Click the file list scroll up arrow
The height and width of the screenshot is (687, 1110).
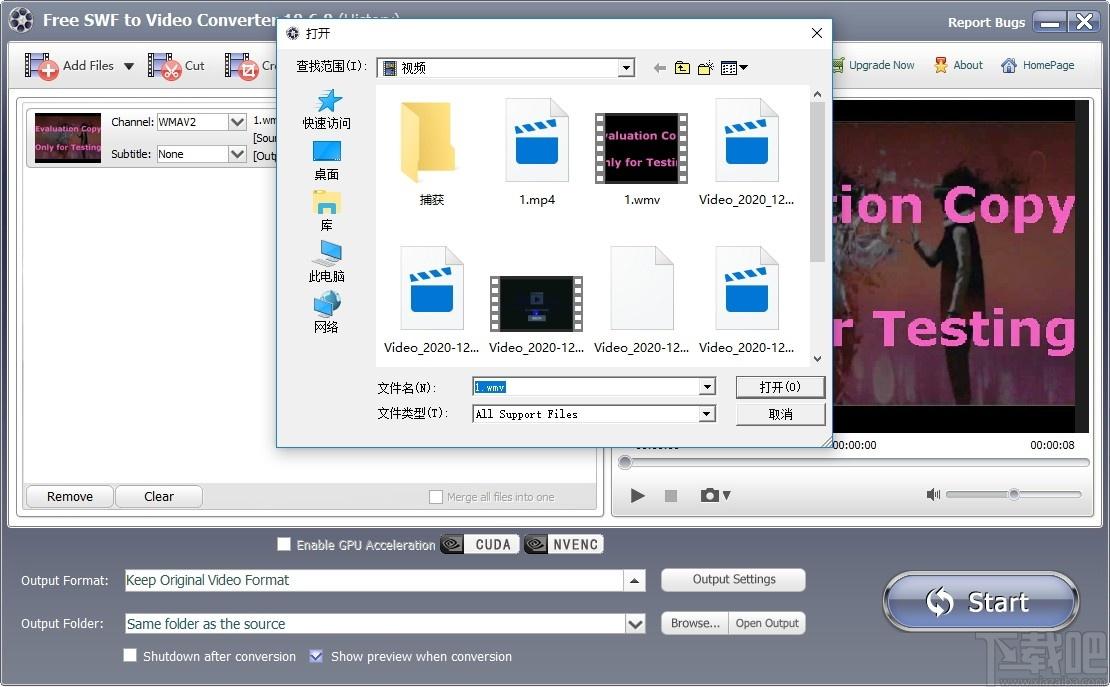818,94
